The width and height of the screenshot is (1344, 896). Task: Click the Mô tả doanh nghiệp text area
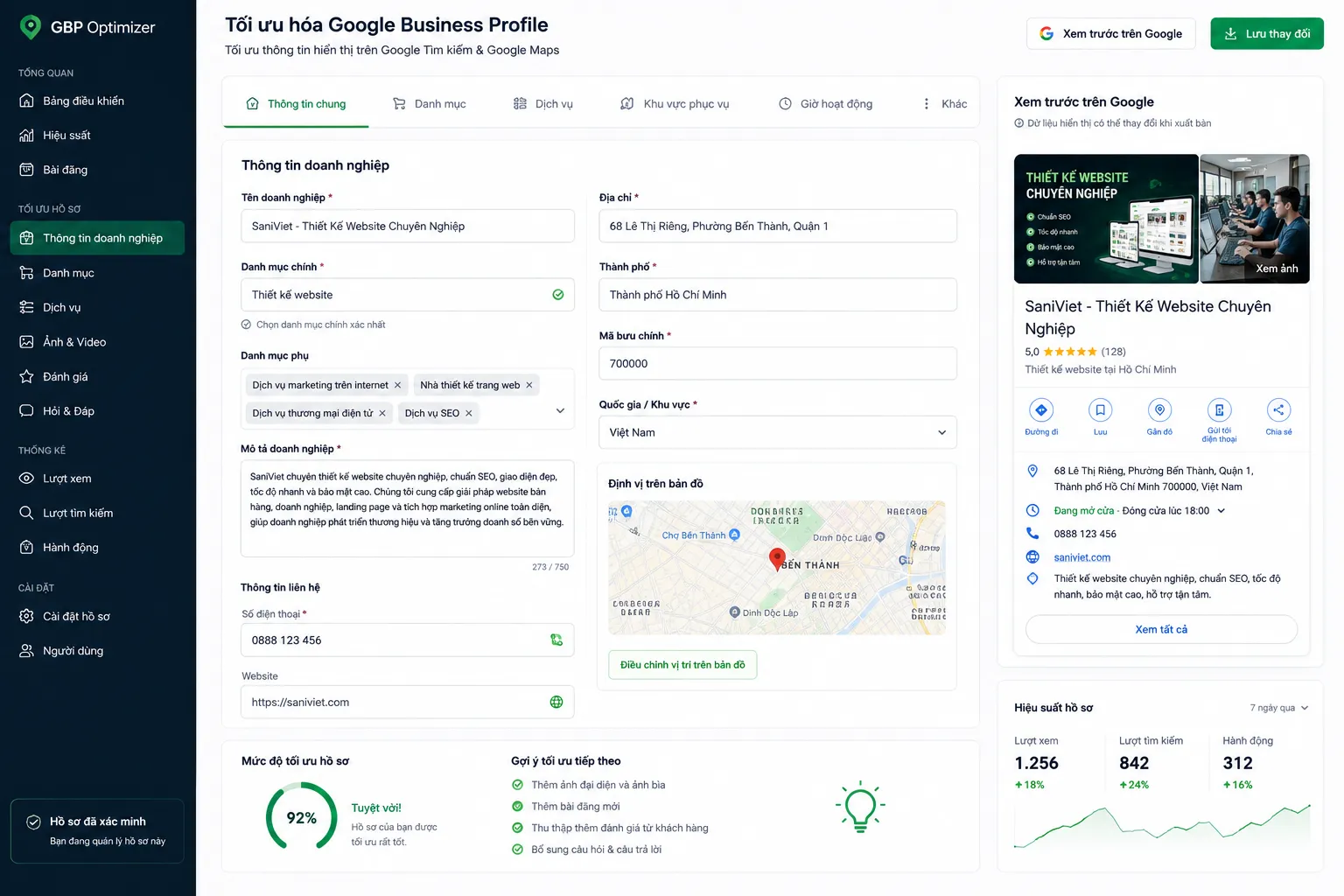coord(408,508)
